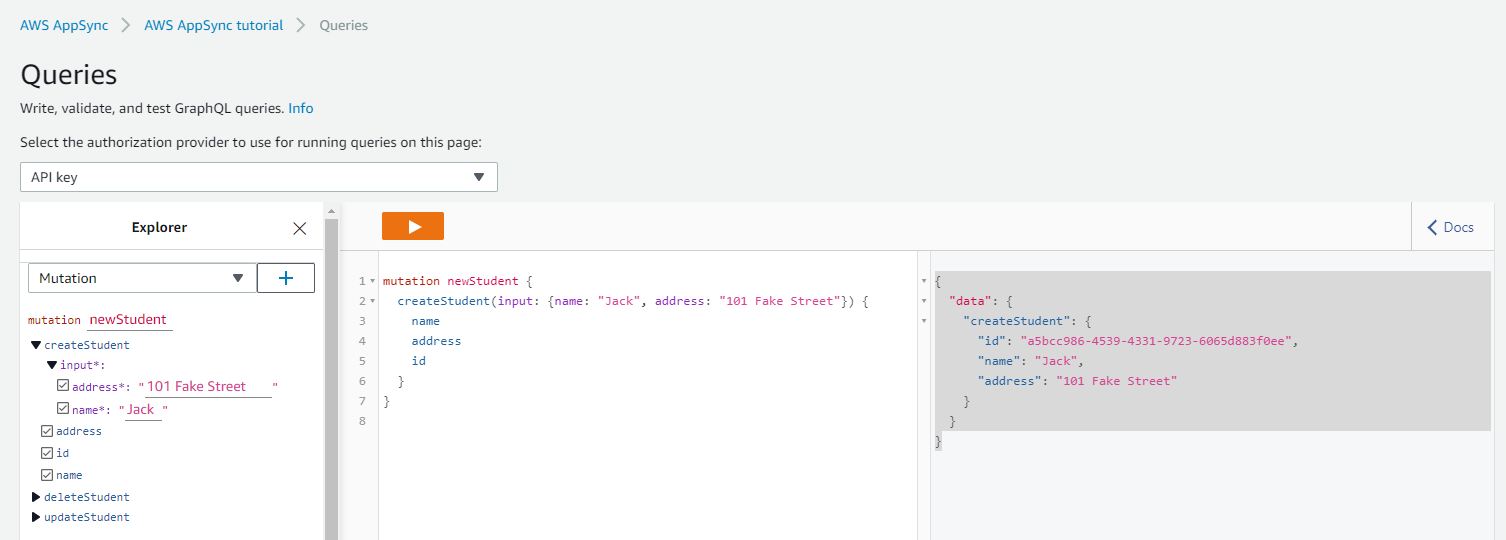
Task: Edit the Jack name value field
Action: (x=143, y=410)
